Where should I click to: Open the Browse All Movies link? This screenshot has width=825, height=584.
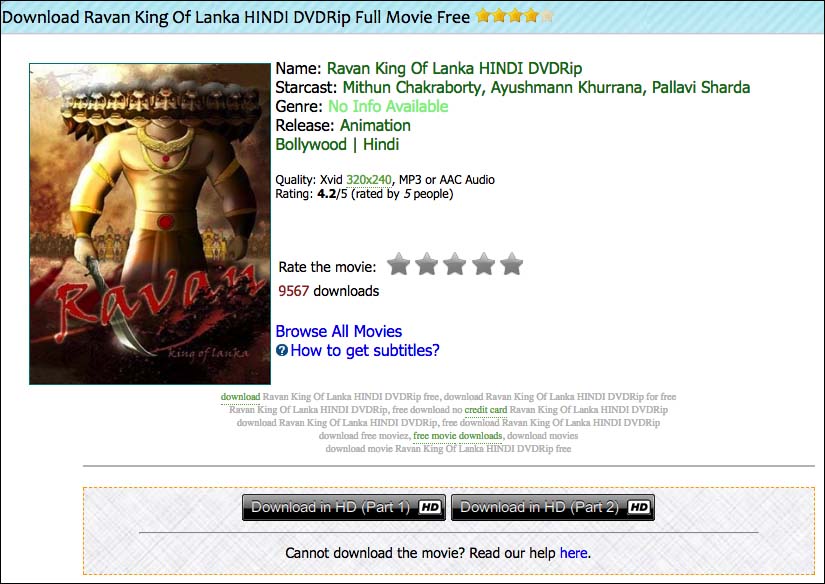338,331
